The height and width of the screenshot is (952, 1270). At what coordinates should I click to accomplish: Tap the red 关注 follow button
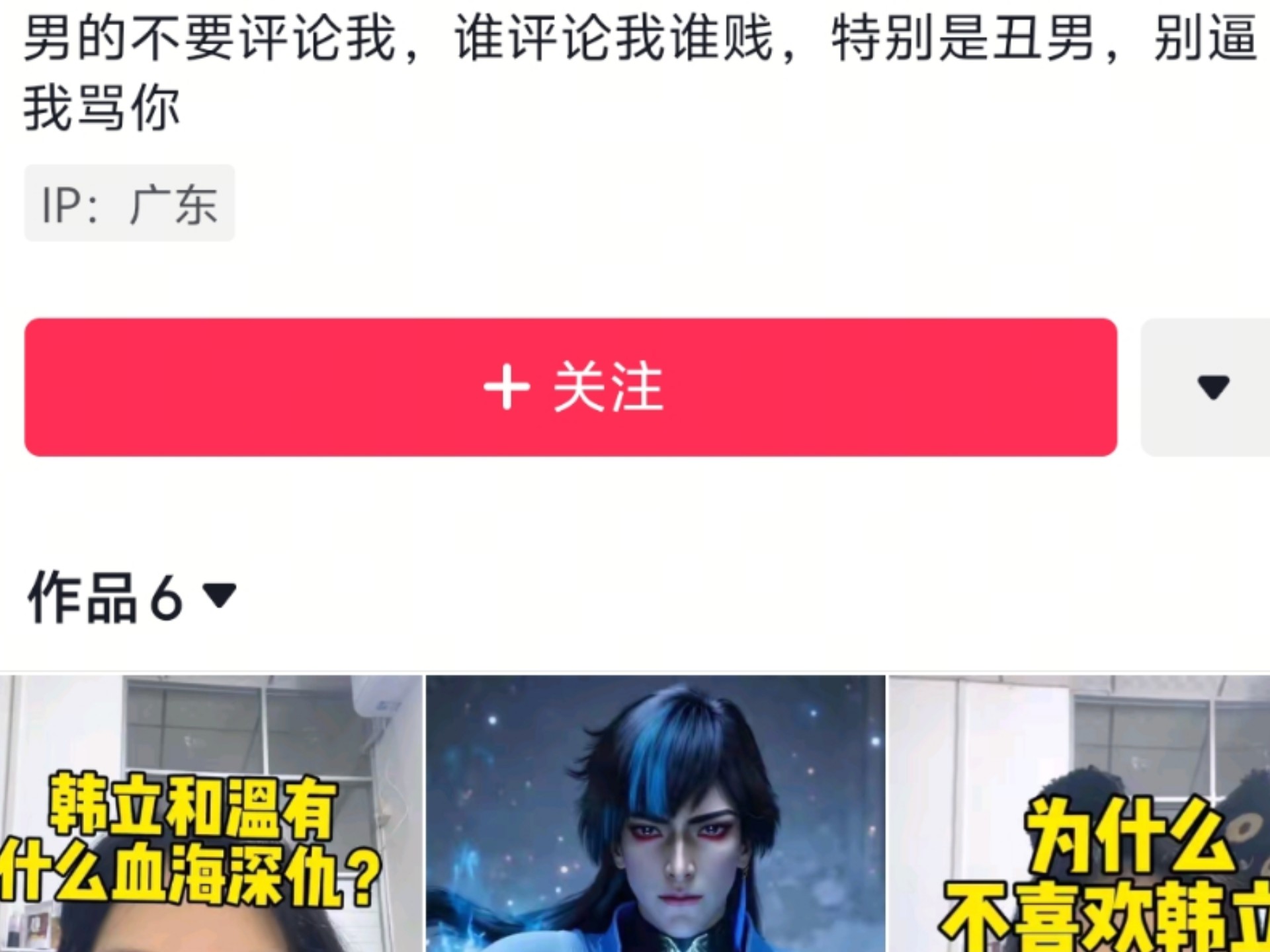coord(571,387)
